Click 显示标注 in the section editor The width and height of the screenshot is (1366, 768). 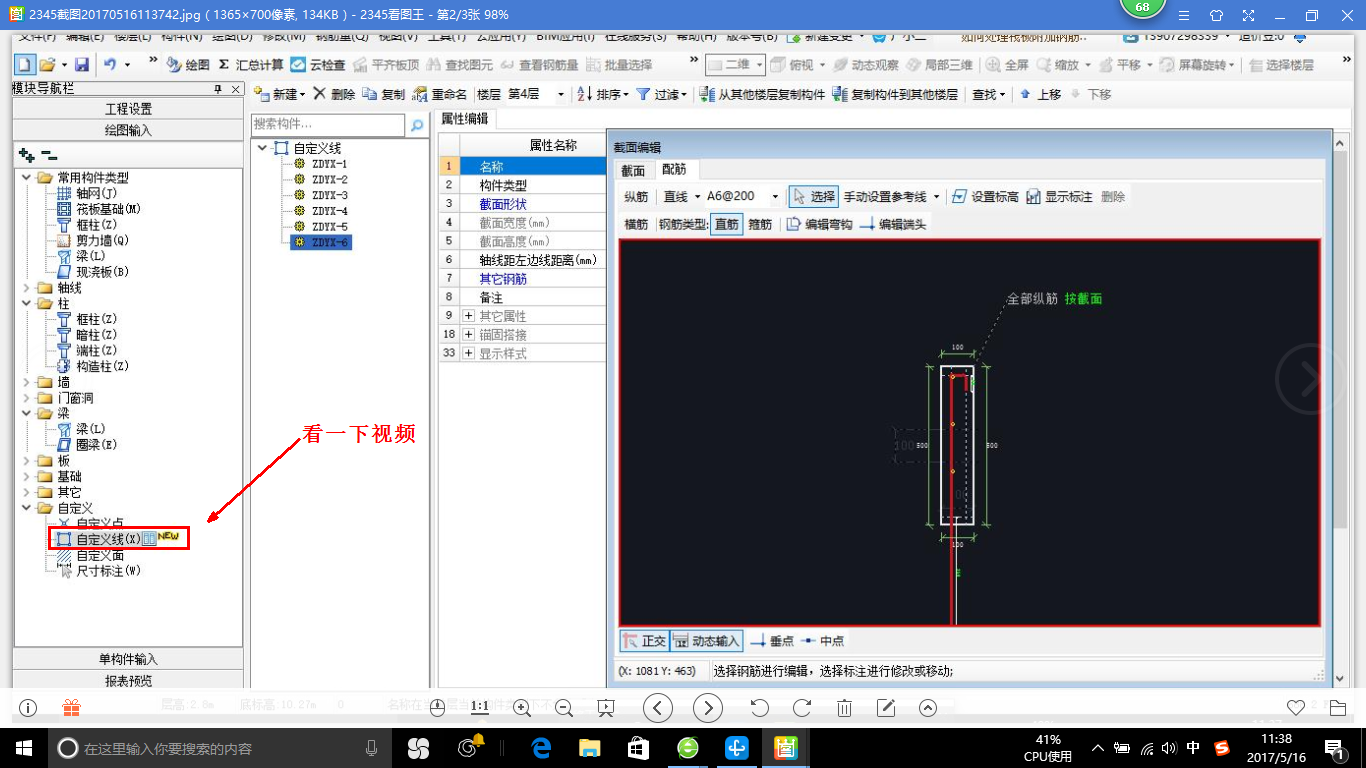1059,197
